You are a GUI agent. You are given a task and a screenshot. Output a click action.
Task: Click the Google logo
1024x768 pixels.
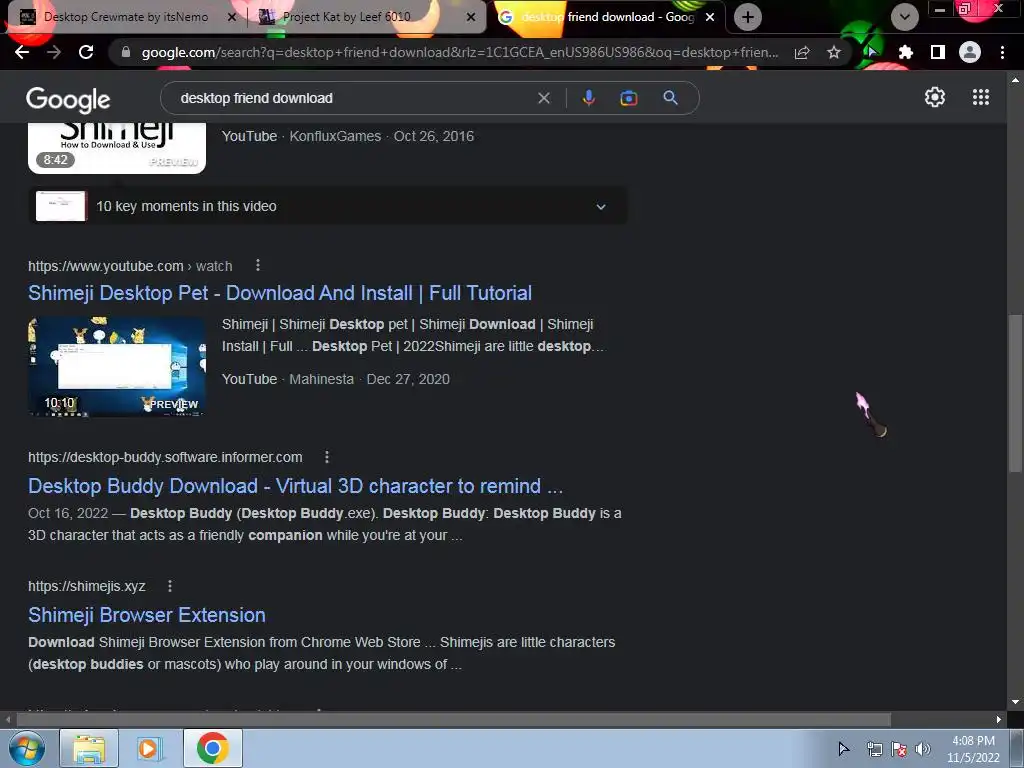tap(68, 99)
